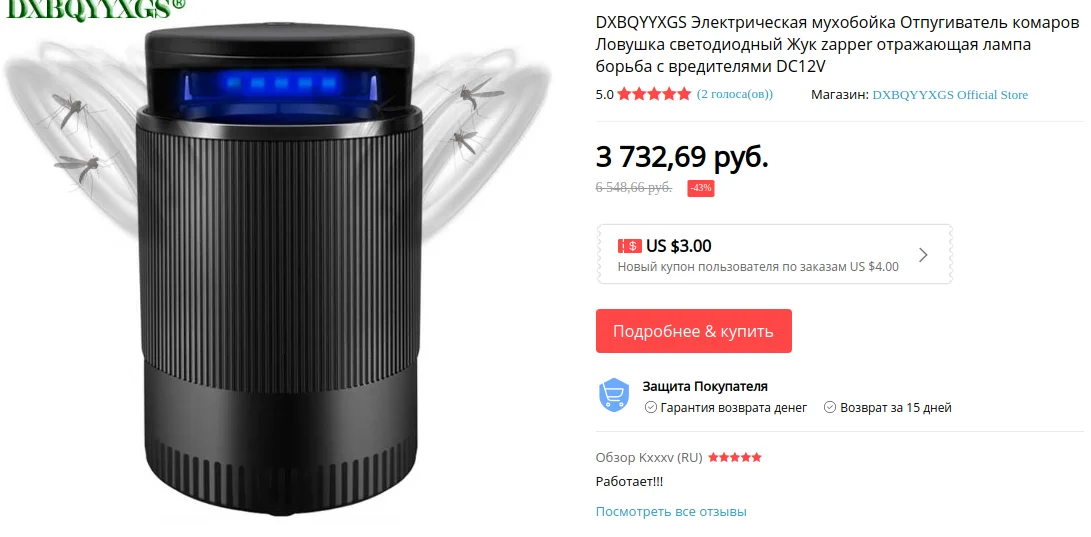This screenshot has height=537, width=1091.
Task: Click the Работает!!! review text
Action: pos(630,481)
